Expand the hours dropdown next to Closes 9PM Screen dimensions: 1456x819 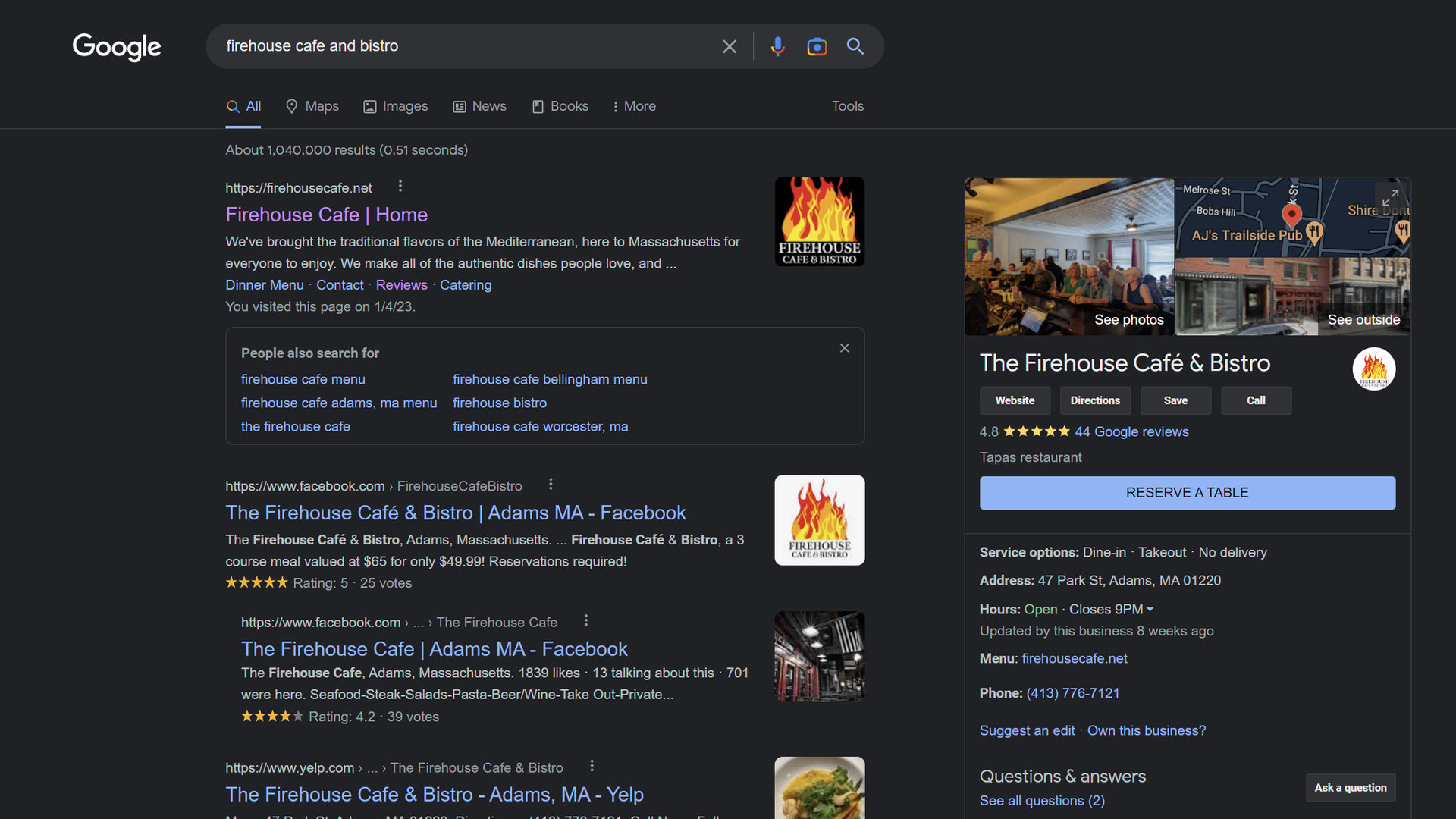(1150, 610)
